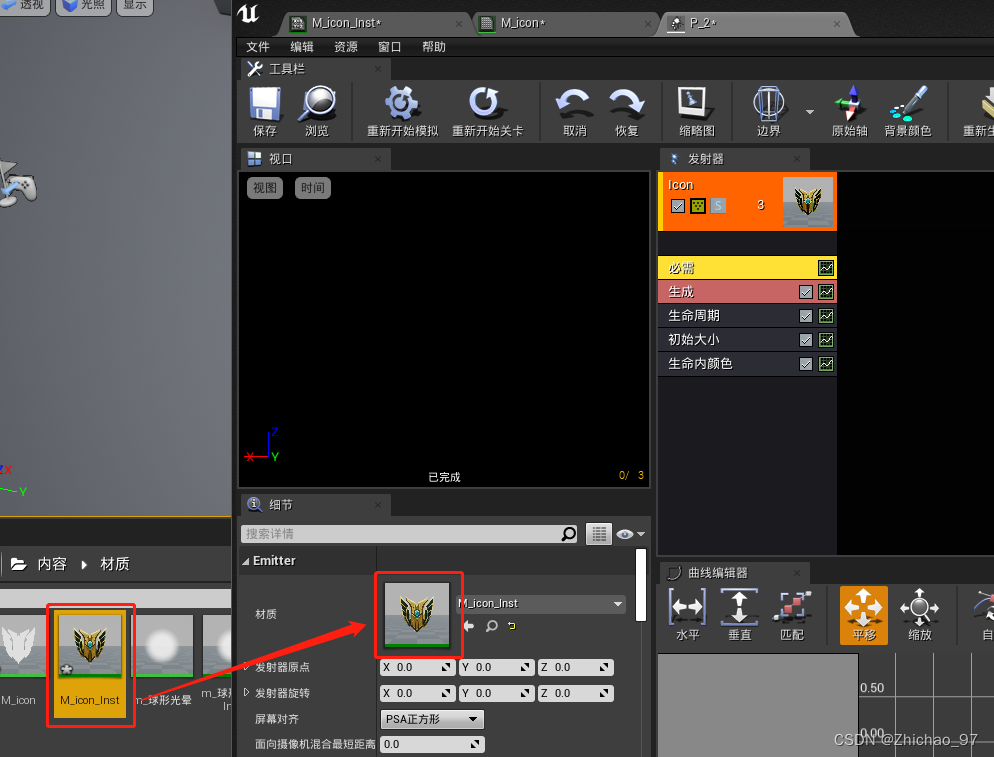Image resolution: width=994 pixels, height=757 pixels.
Task: Open the 边界 options dropdown arrow
Action: coord(810,112)
